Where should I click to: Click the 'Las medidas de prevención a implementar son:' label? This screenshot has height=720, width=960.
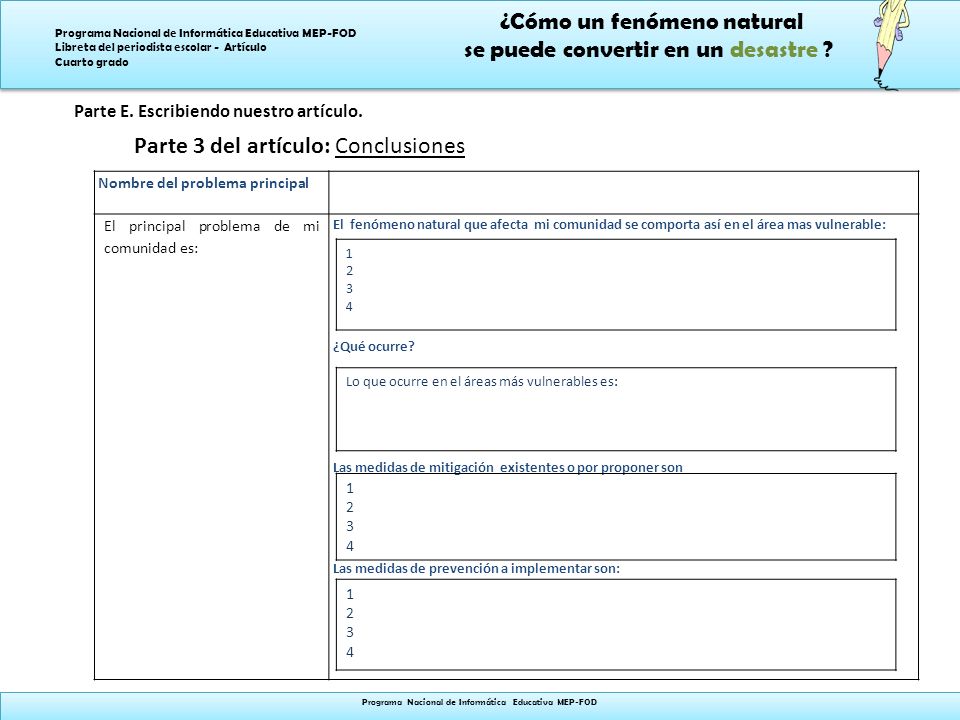point(476,569)
